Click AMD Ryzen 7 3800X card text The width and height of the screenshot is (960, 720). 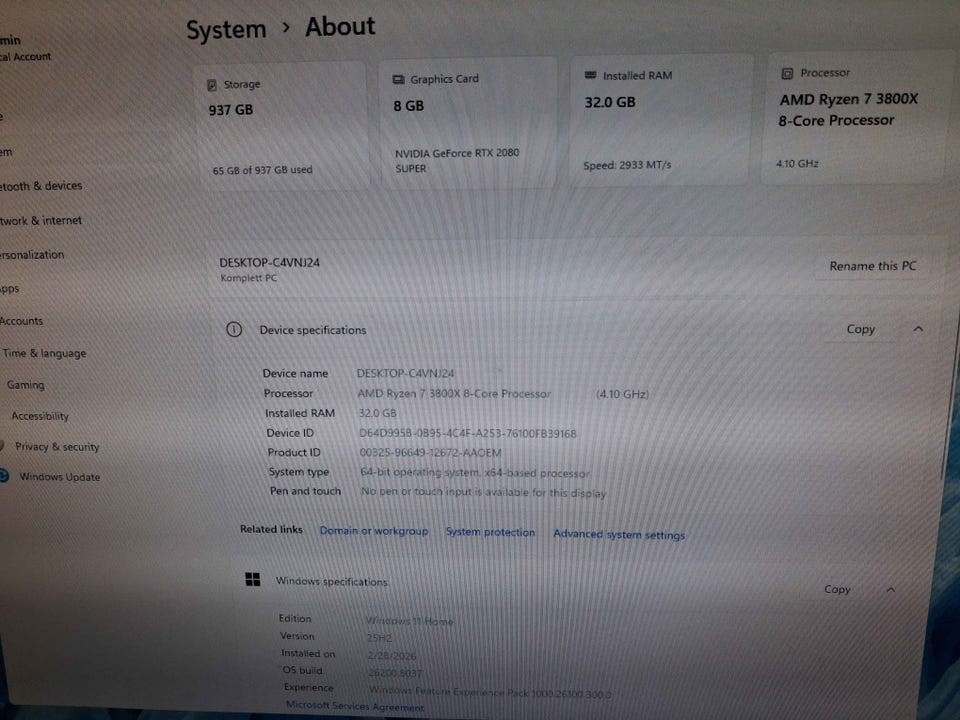click(x=848, y=110)
